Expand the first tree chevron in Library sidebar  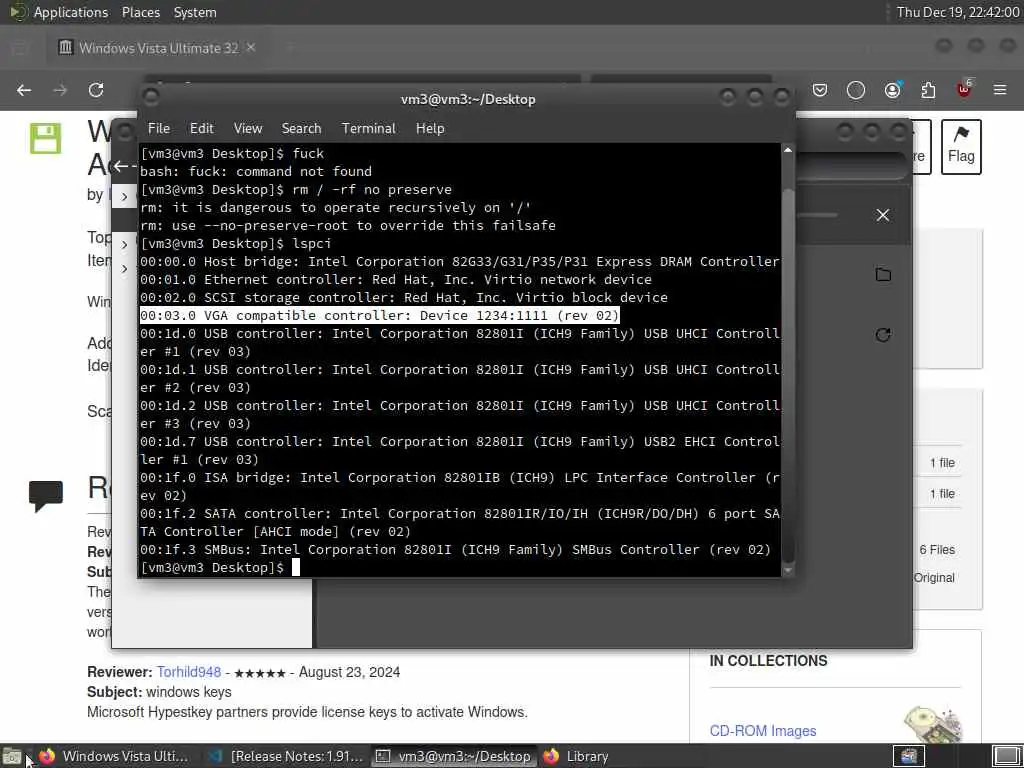pos(125,197)
